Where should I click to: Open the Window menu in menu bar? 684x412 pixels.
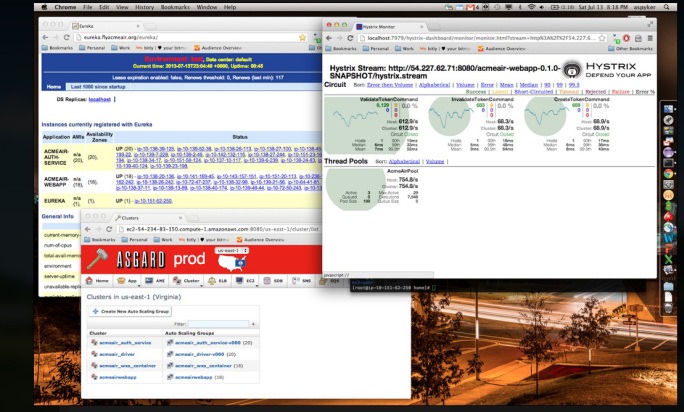tap(207, 7)
